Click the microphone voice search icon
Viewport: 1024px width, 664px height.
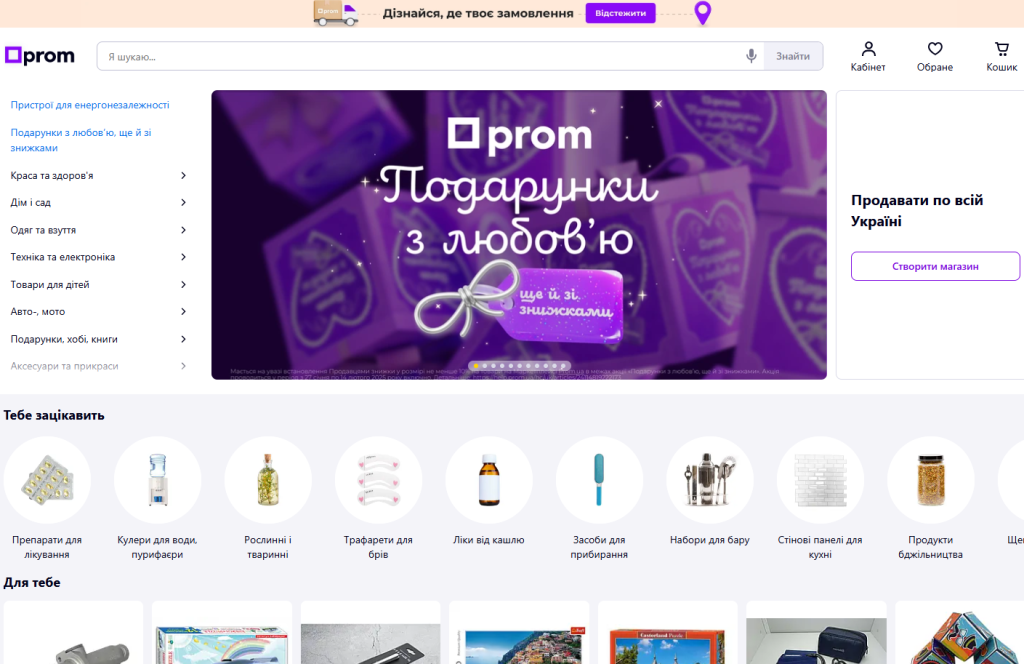[x=751, y=56]
